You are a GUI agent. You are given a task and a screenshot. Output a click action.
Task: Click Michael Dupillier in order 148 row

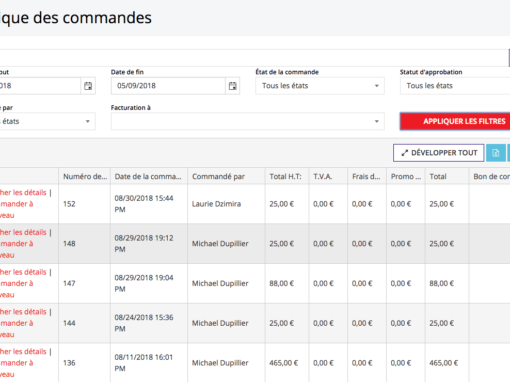click(x=220, y=244)
